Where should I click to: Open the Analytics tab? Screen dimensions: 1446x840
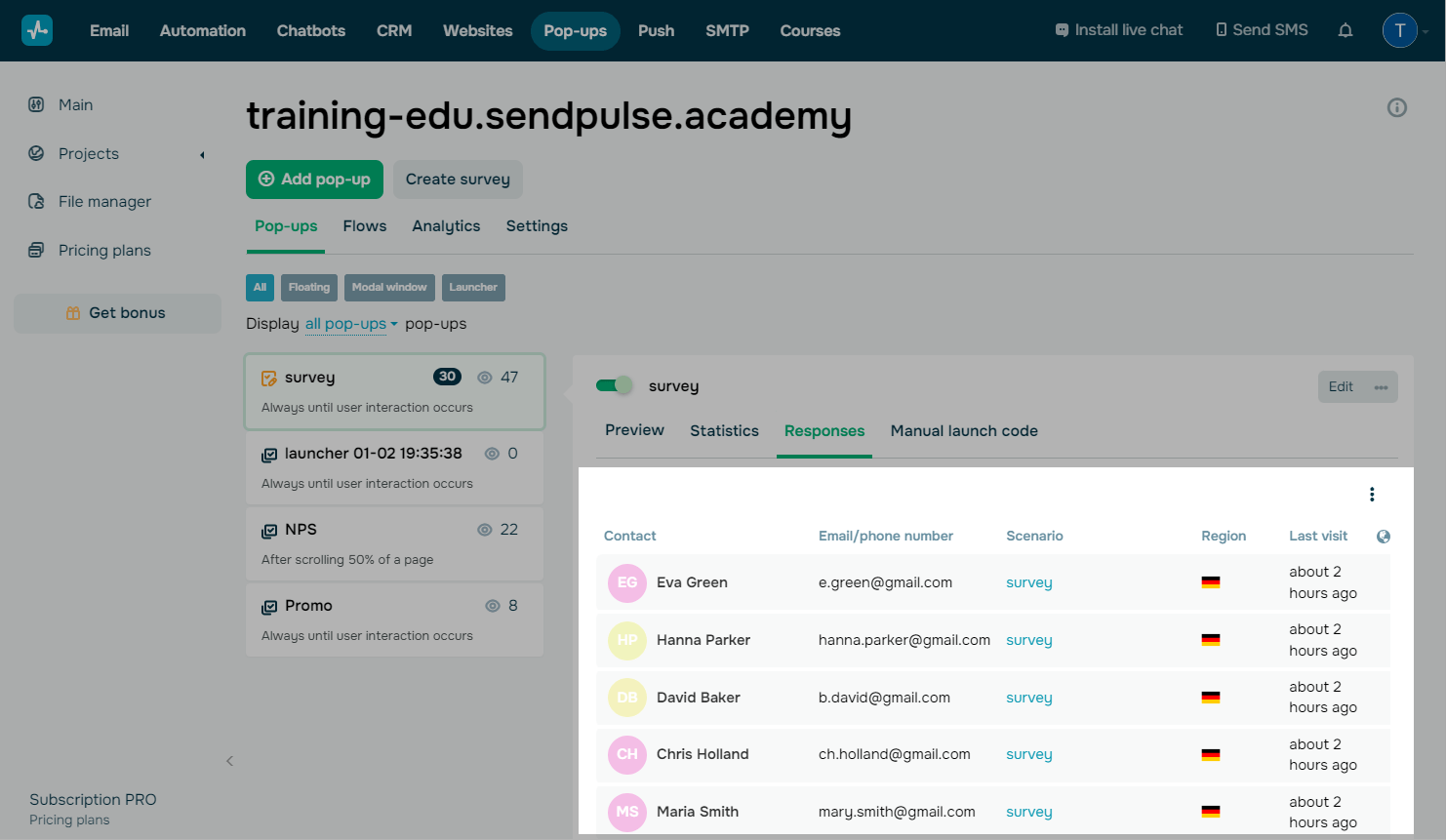click(x=446, y=226)
